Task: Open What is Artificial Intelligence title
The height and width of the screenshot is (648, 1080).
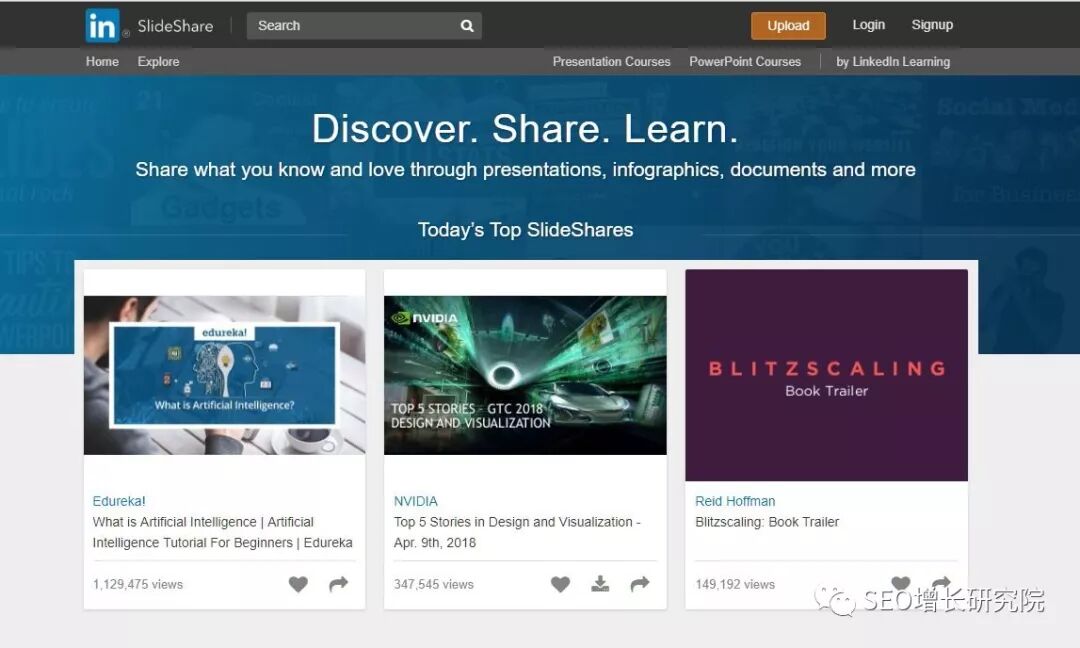Action: tap(222, 532)
